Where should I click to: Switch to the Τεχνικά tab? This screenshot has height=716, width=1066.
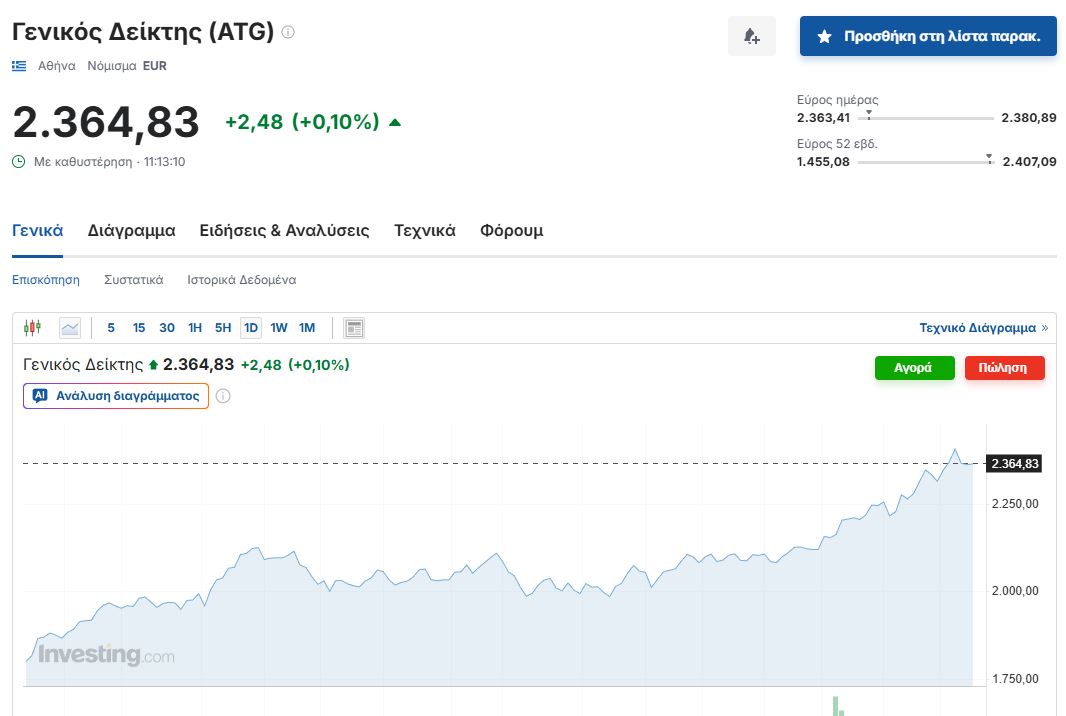point(424,231)
